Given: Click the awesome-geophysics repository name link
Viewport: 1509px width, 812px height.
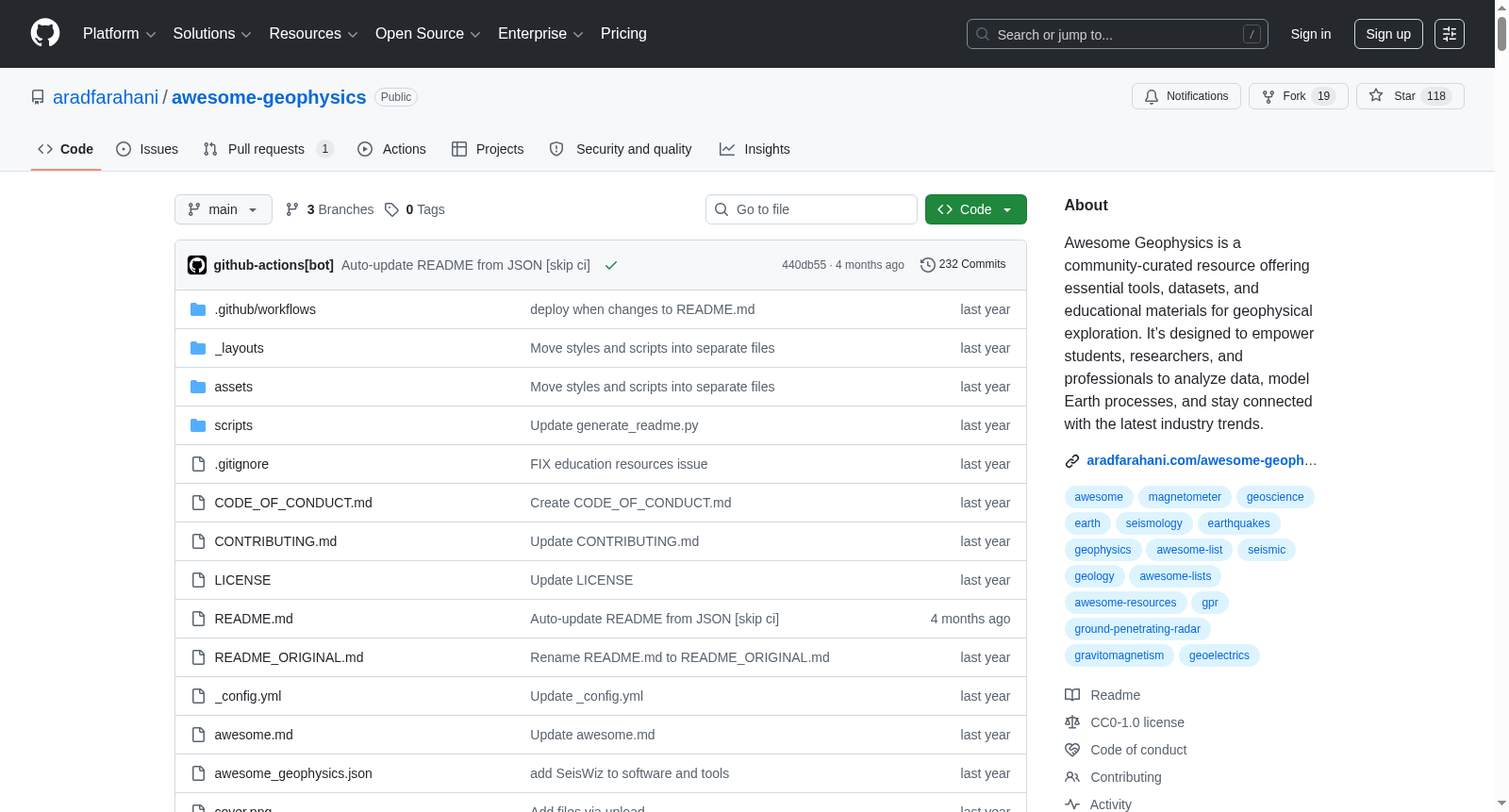Looking at the screenshot, I should (269, 97).
